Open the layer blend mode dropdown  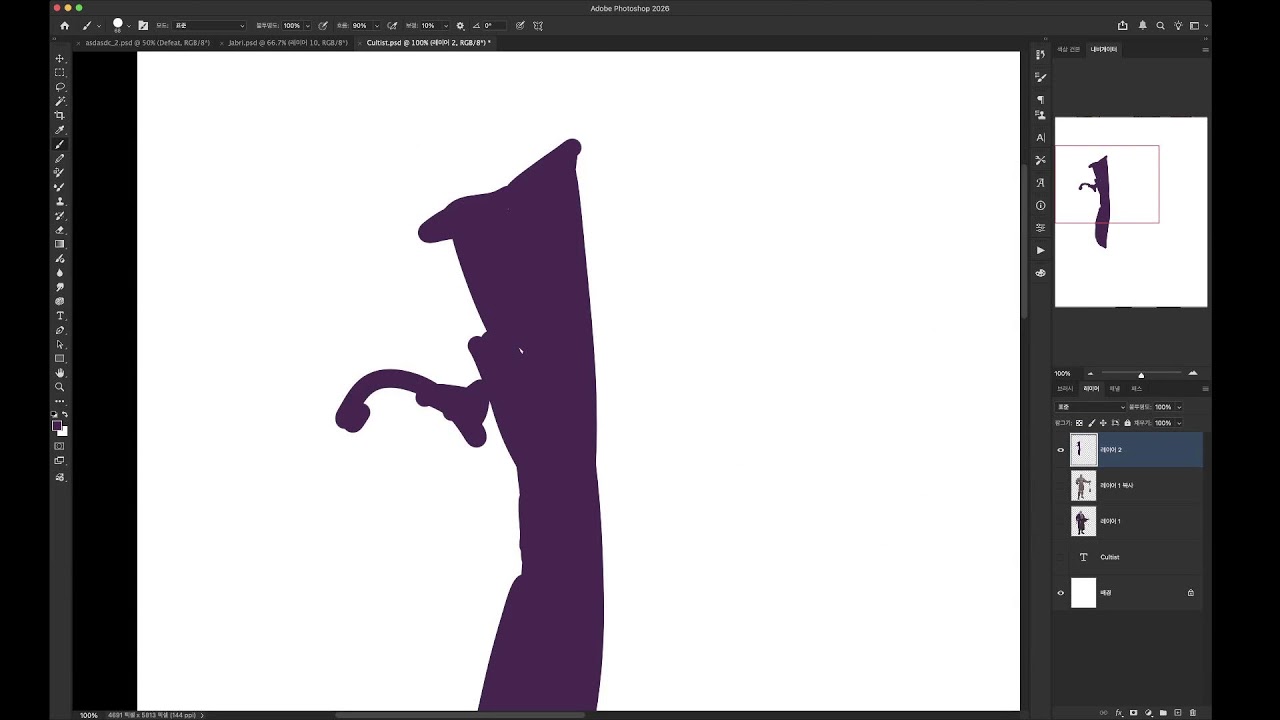click(x=1090, y=407)
